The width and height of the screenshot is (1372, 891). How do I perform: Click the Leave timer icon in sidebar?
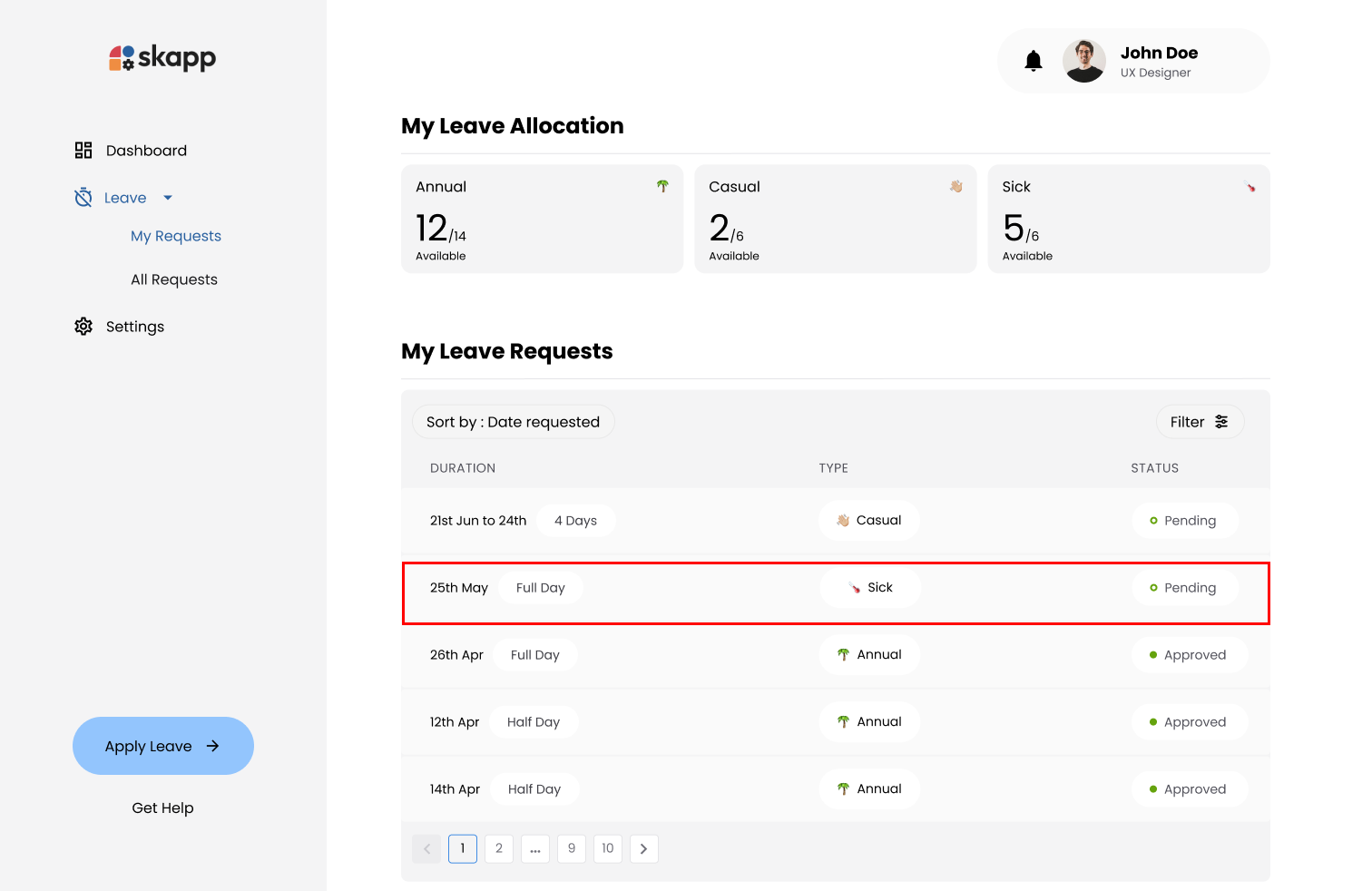(x=83, y=198)
